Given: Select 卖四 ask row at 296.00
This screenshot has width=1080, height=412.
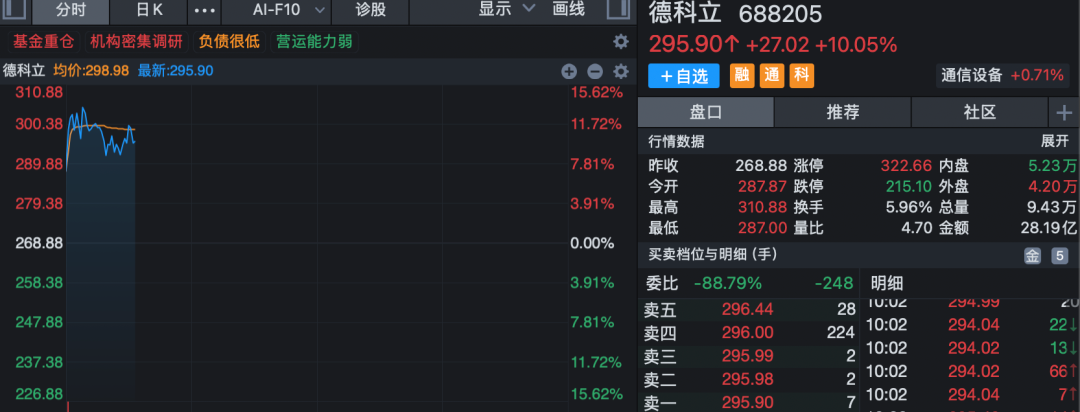Looking at the screenshot, I should (x=749, y=333).
